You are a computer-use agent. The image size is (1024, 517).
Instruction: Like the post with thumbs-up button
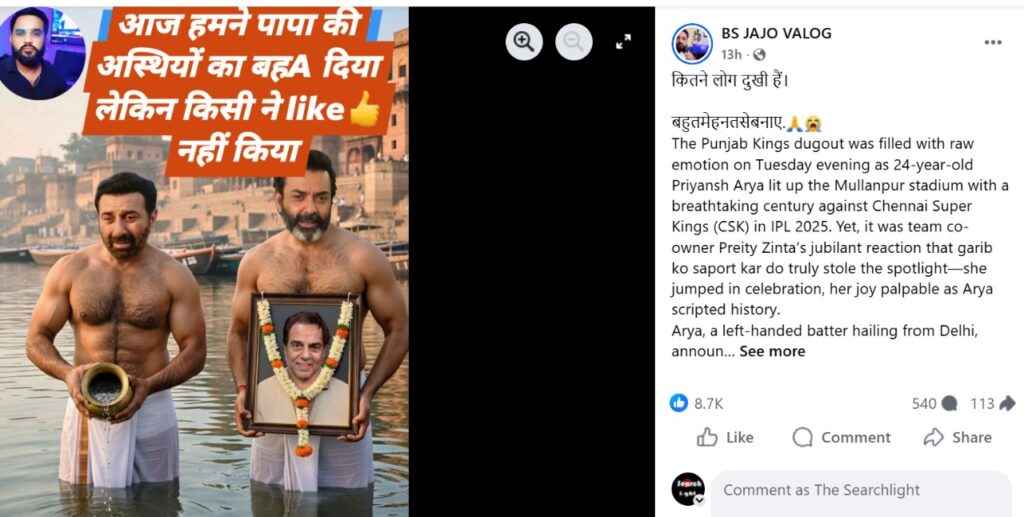click(x=725, y=437)
